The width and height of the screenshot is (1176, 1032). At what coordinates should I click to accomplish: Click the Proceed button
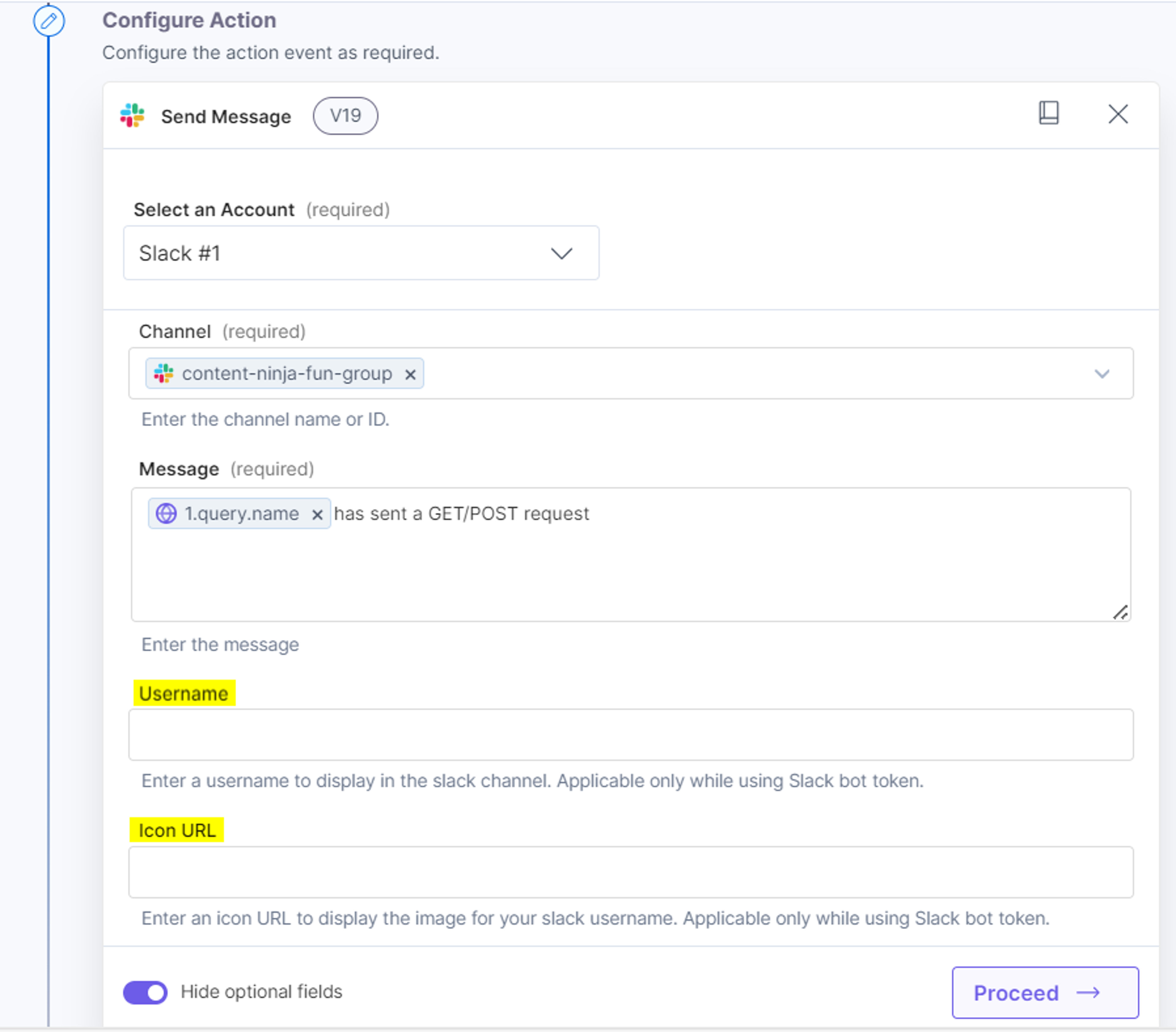(1046, 993)
